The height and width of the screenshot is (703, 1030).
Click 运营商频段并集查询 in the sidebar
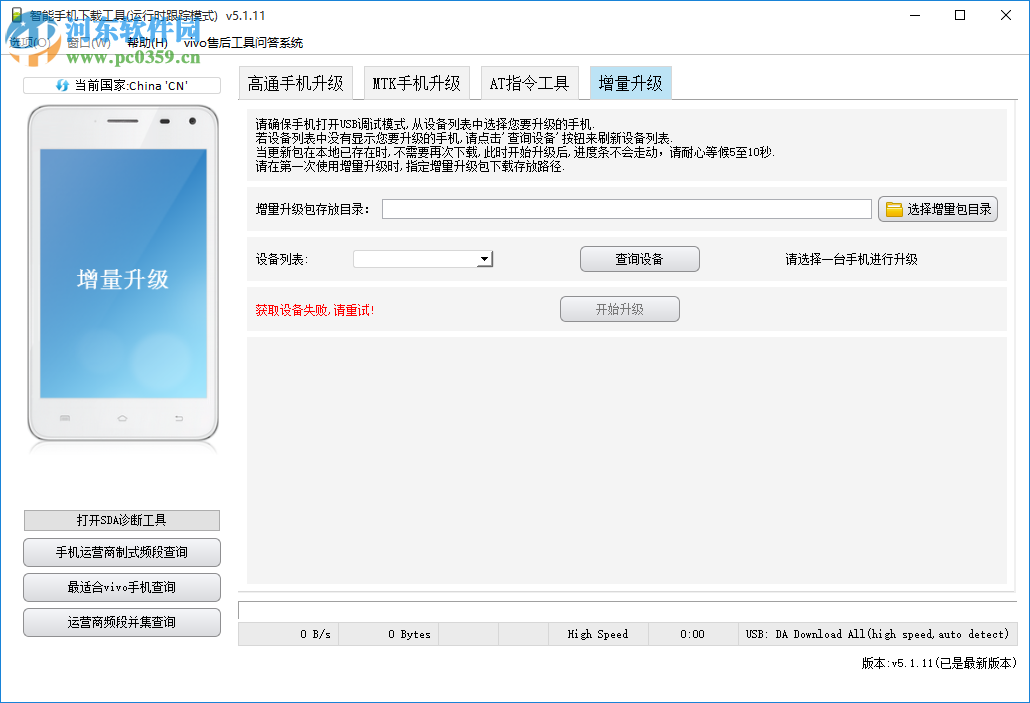[121, 622]
